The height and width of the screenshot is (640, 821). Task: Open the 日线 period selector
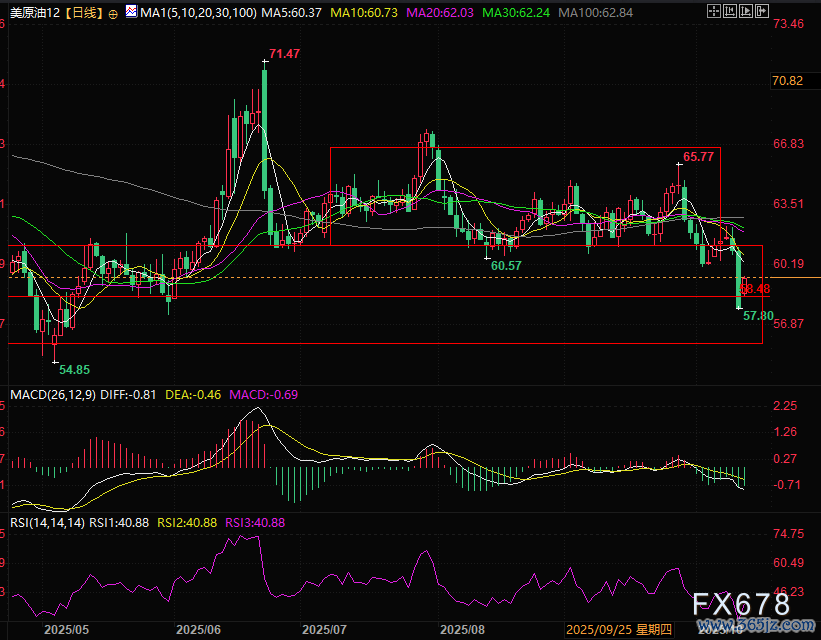click(x=83, y=14)
